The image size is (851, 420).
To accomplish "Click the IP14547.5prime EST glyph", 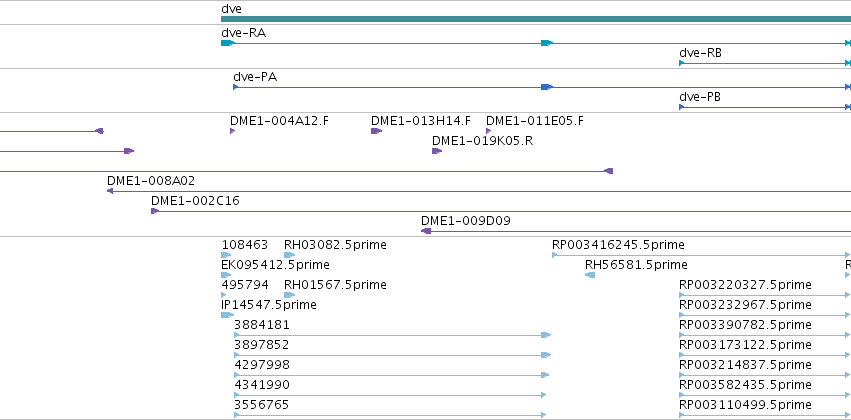I will 227,315.
